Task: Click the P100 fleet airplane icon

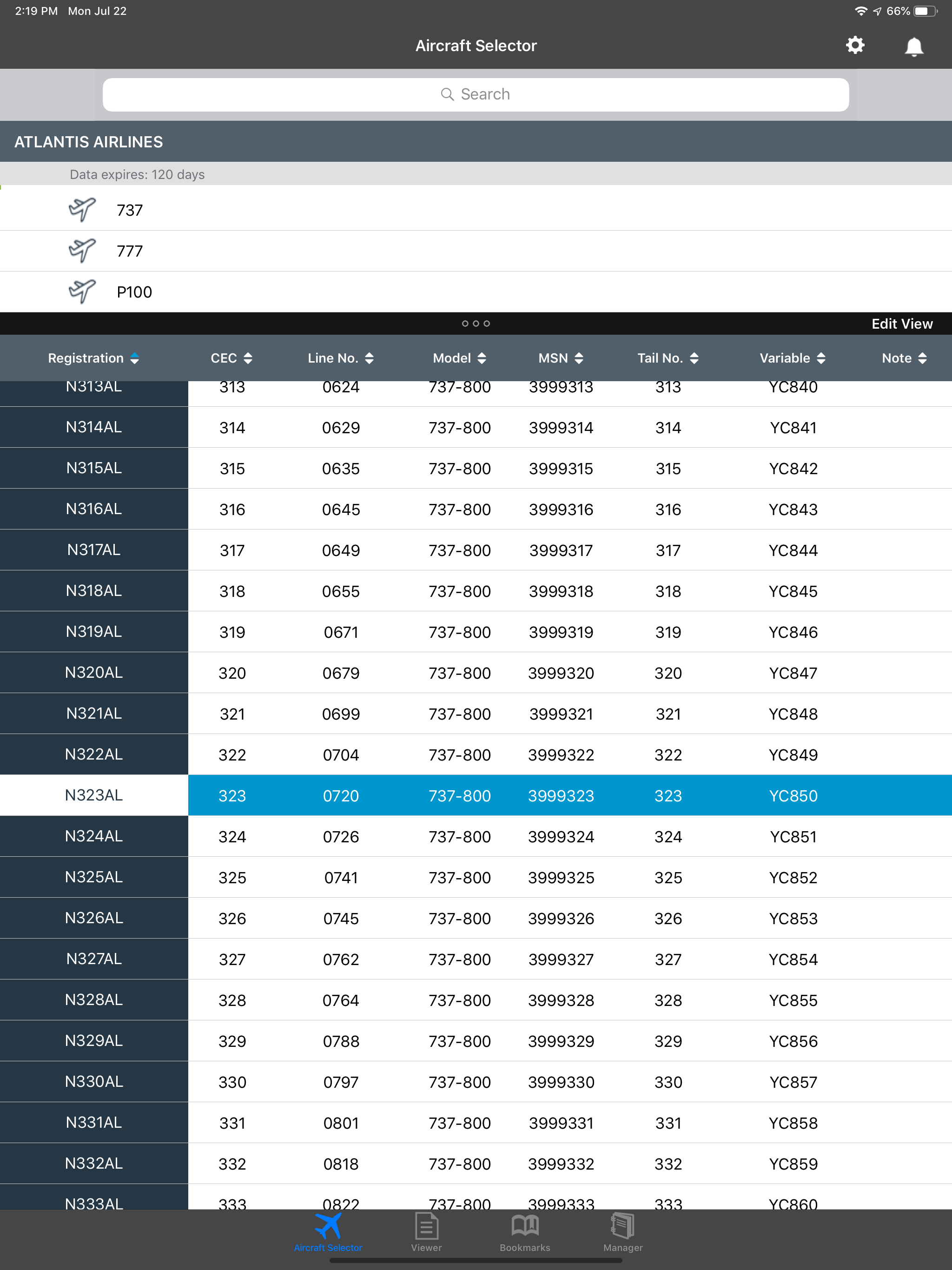Action: (82, 291)
